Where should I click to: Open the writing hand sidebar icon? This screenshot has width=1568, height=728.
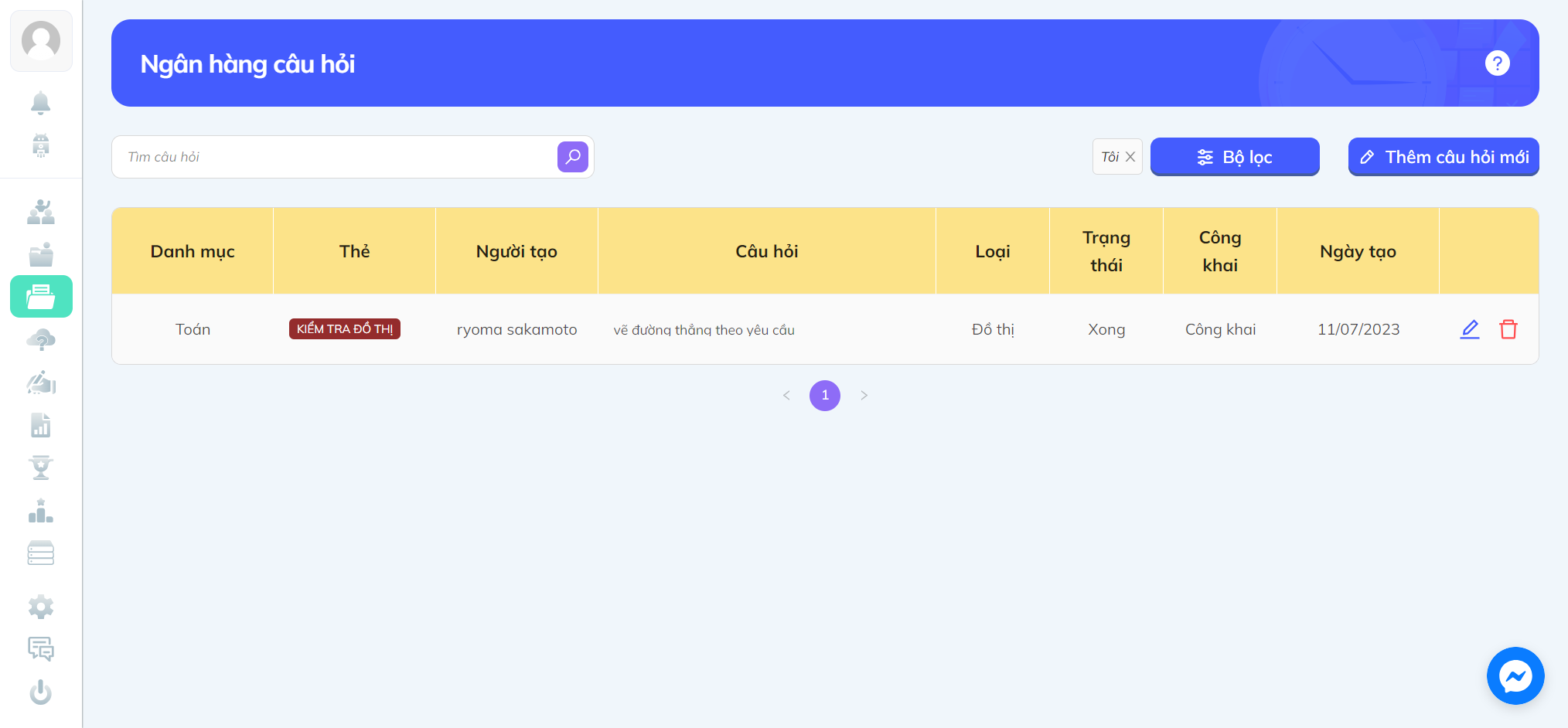pyautogui.click(x=41, y=382)
